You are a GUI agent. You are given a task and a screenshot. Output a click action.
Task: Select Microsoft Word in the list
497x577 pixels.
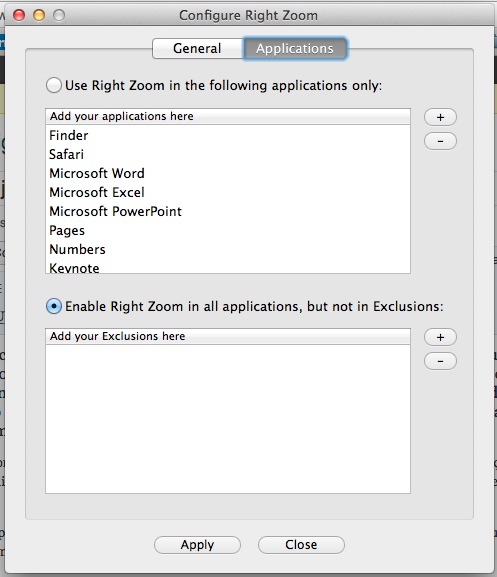(x=228, y=173)
